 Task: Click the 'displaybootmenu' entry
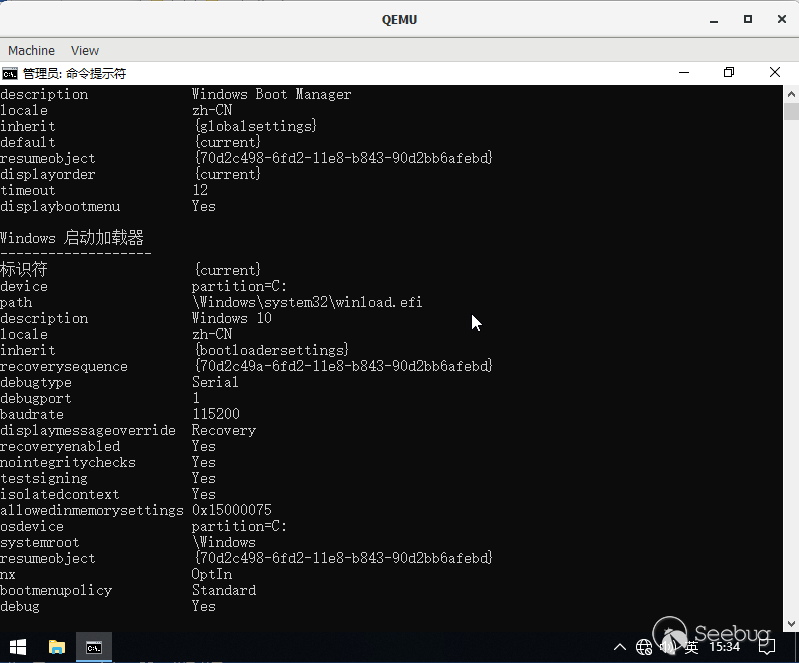[x=60, y=206]
